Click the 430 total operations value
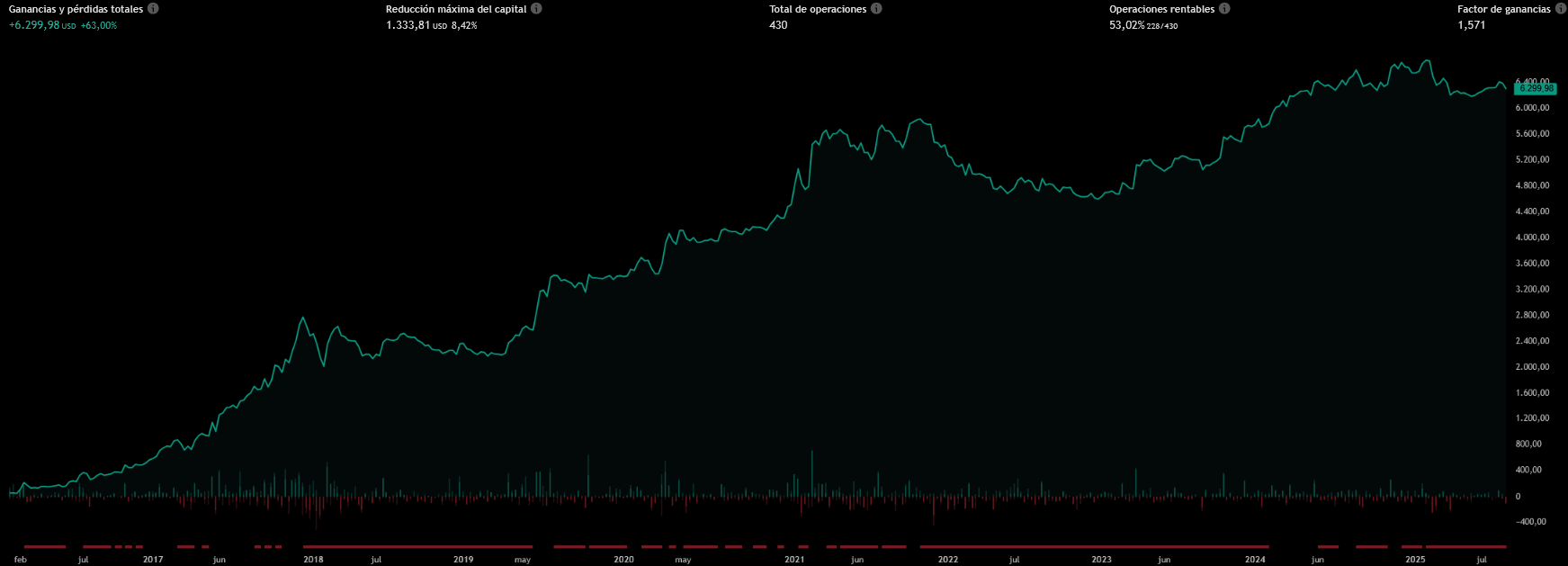Image resolution: width=1568 pixels, height=566 pixels. [x=778, y=25]
